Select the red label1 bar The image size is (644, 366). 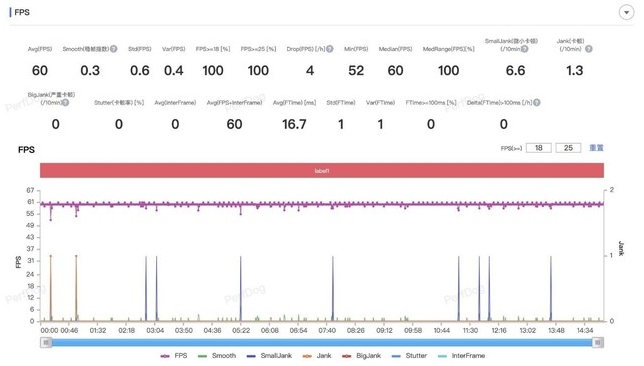[x=322, y=170]
